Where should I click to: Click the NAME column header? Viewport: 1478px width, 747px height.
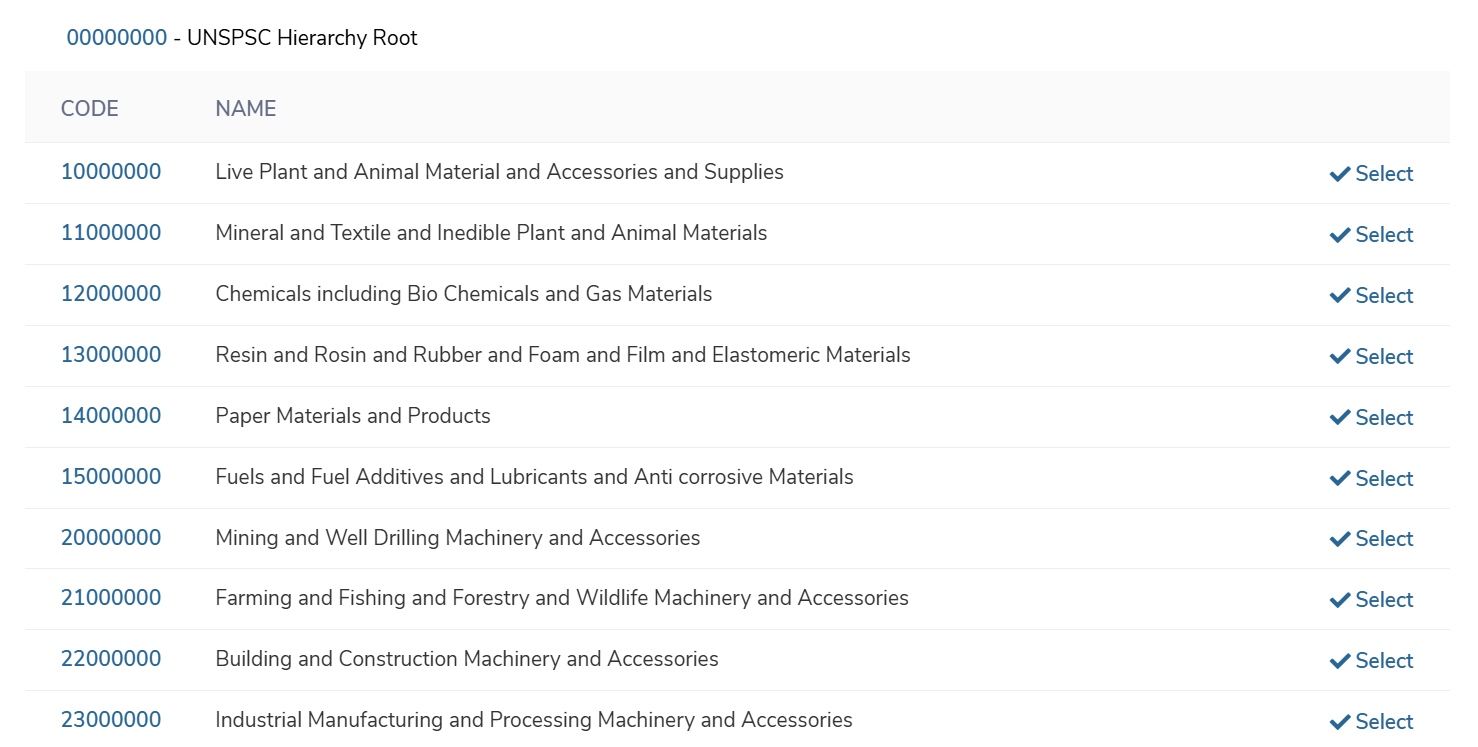pos(246,109)
